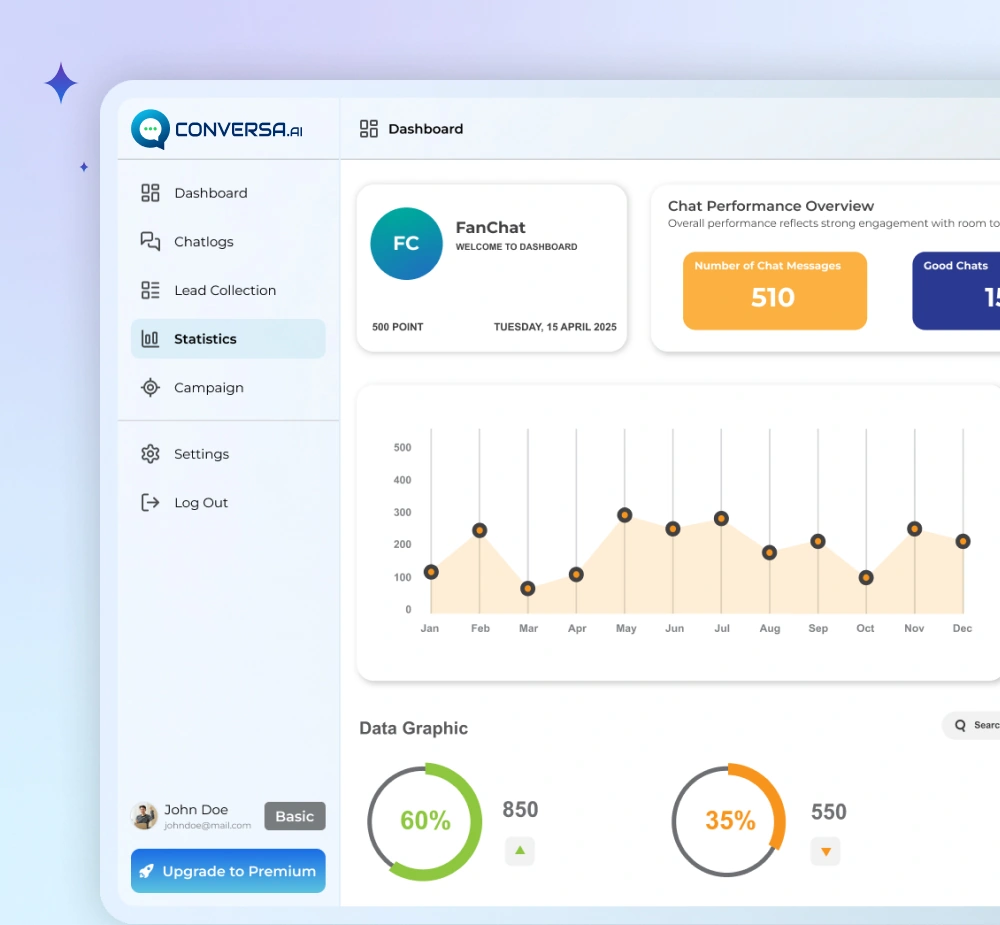The height and width of the screenshot is (925, 1000).
Task: Click the Lead Collection list icon
Action: pos(150,290)
